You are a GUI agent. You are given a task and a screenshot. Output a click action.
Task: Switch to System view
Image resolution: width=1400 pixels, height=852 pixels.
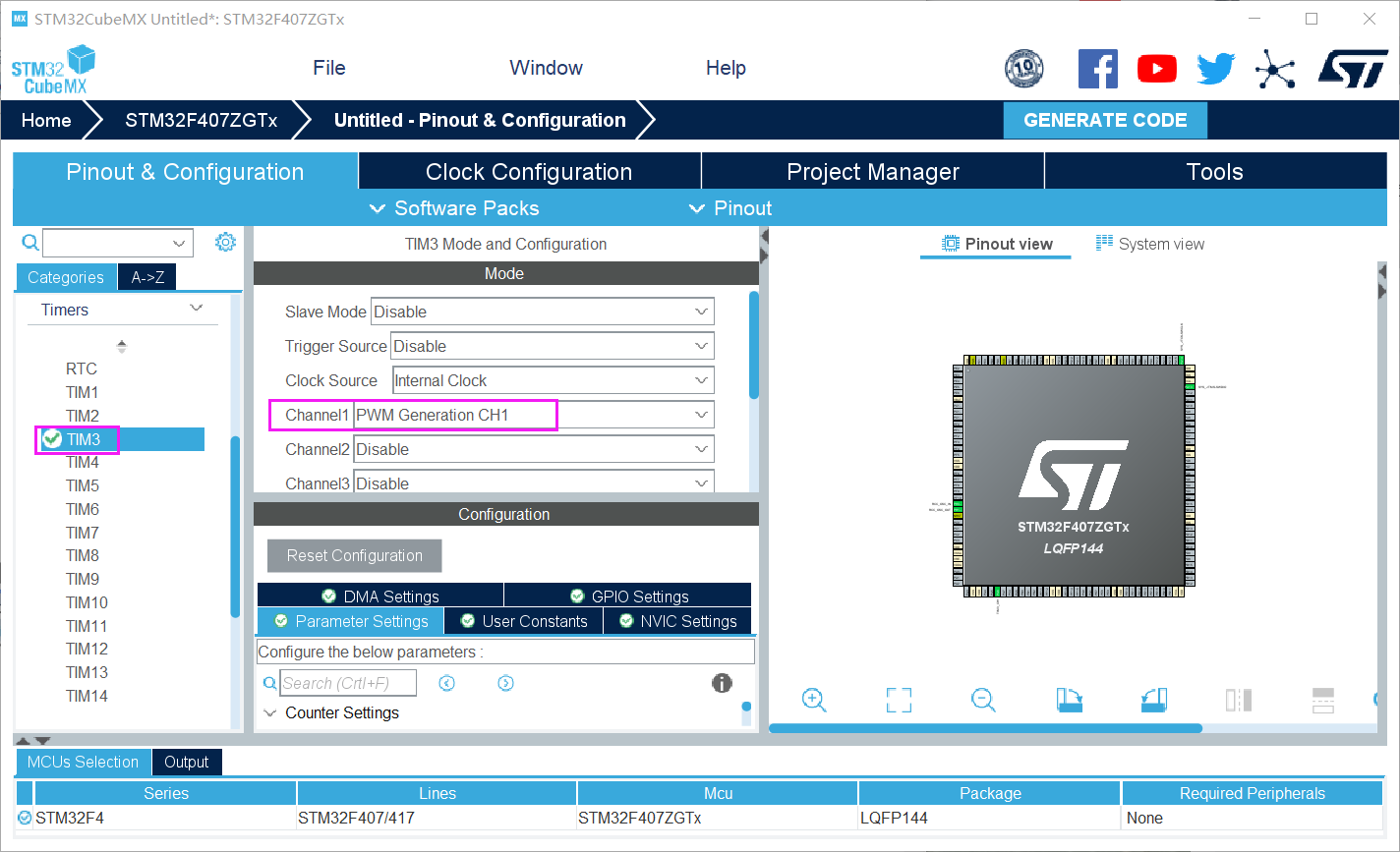[1150, 244]
